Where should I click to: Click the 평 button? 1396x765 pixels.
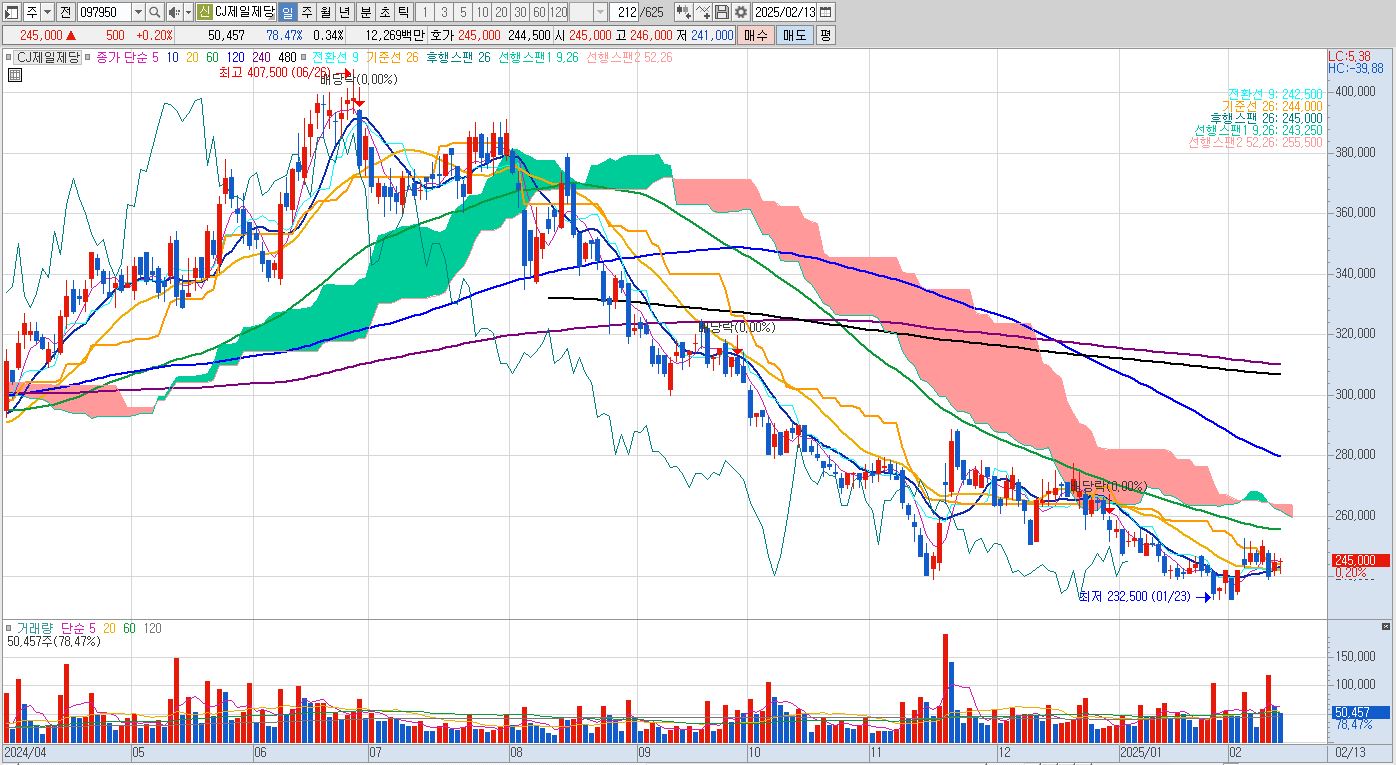point(825,35)
